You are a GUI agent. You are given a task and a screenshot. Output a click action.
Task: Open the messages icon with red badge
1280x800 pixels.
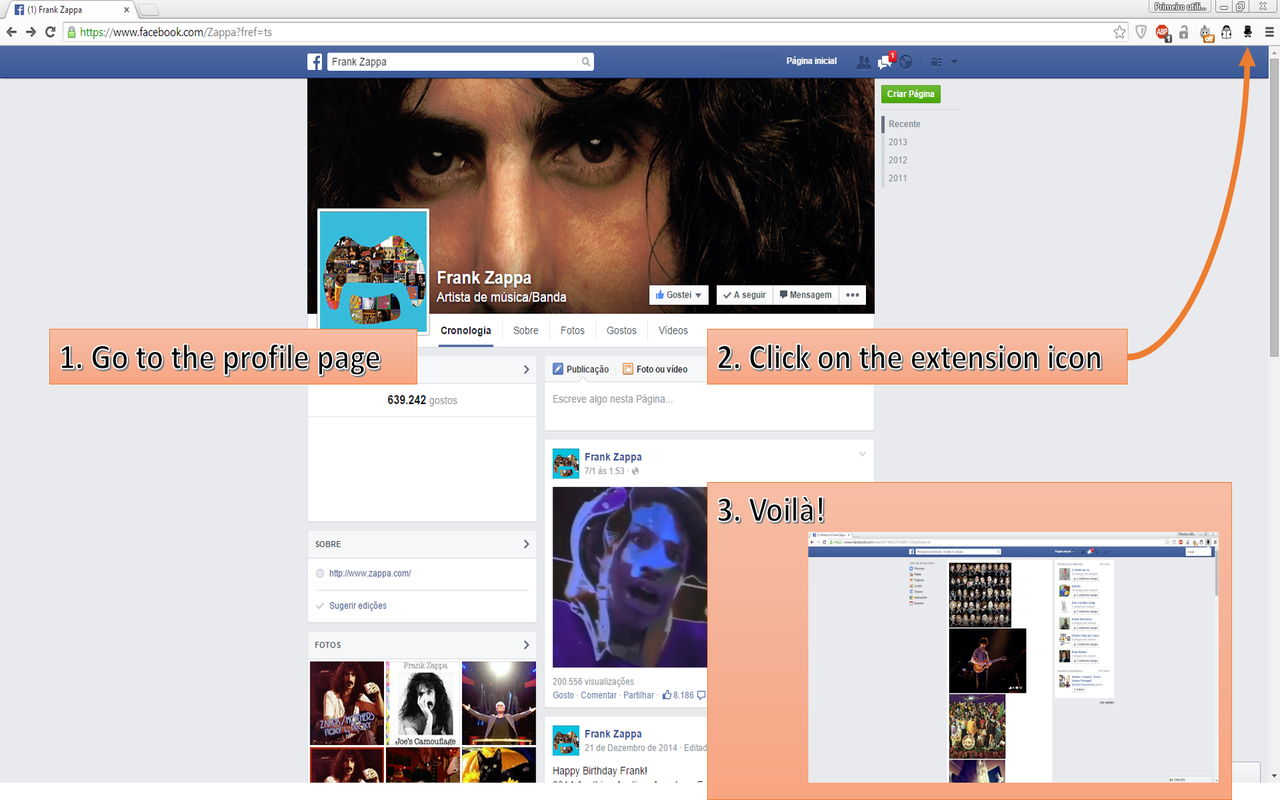coord(885,61)
